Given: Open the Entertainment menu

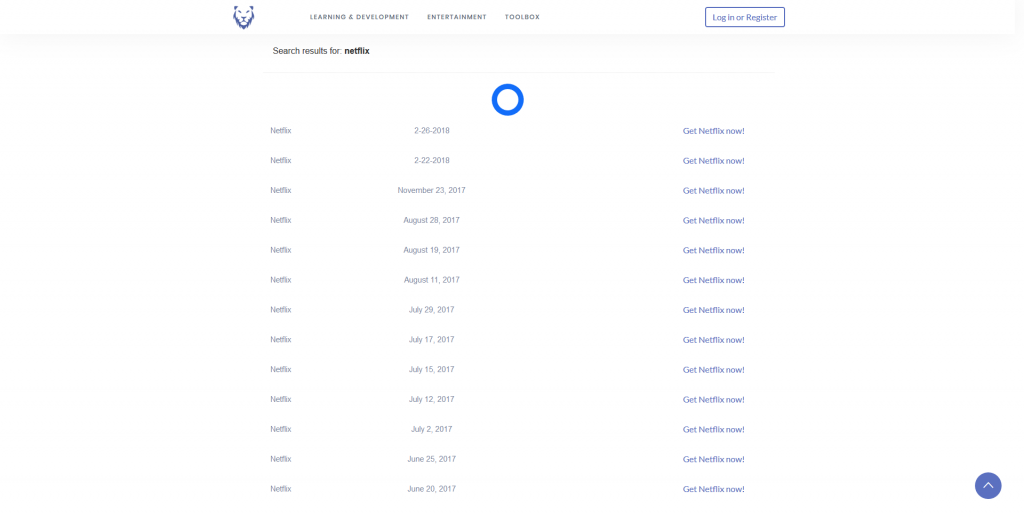Looking at the screenshot, I should point(456,17).
